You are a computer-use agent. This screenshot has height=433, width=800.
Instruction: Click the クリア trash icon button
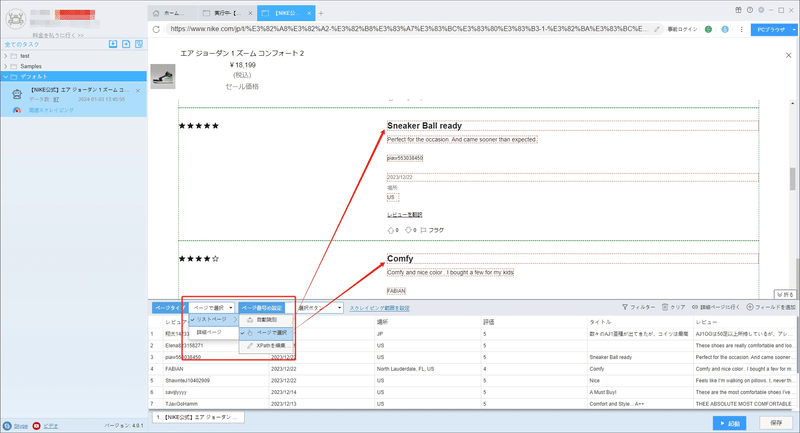(673, 307)
